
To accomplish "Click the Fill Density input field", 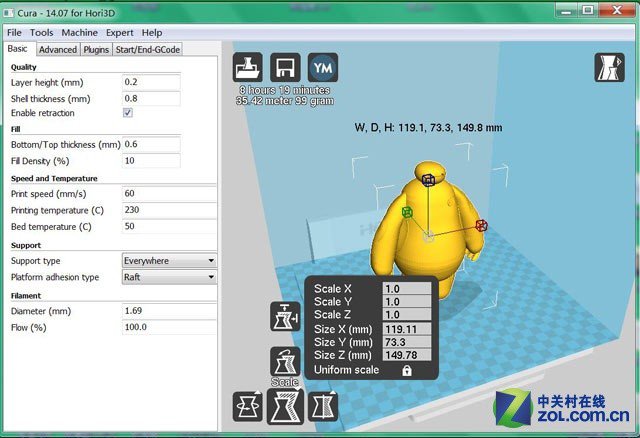I will [151, 160].
